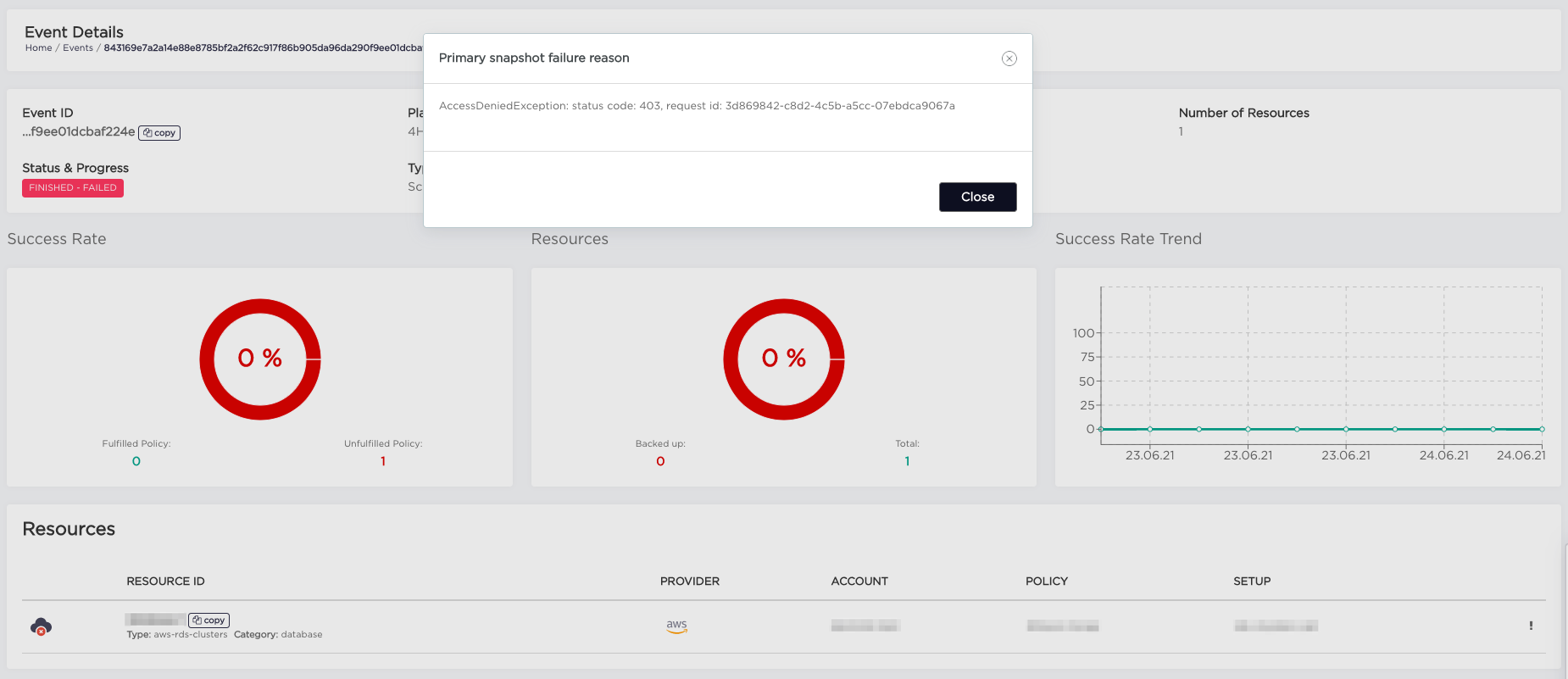Open the exclamation mark failure details icon
1568x679 pixels.
pyautogui.click(x=1530, y=626)
